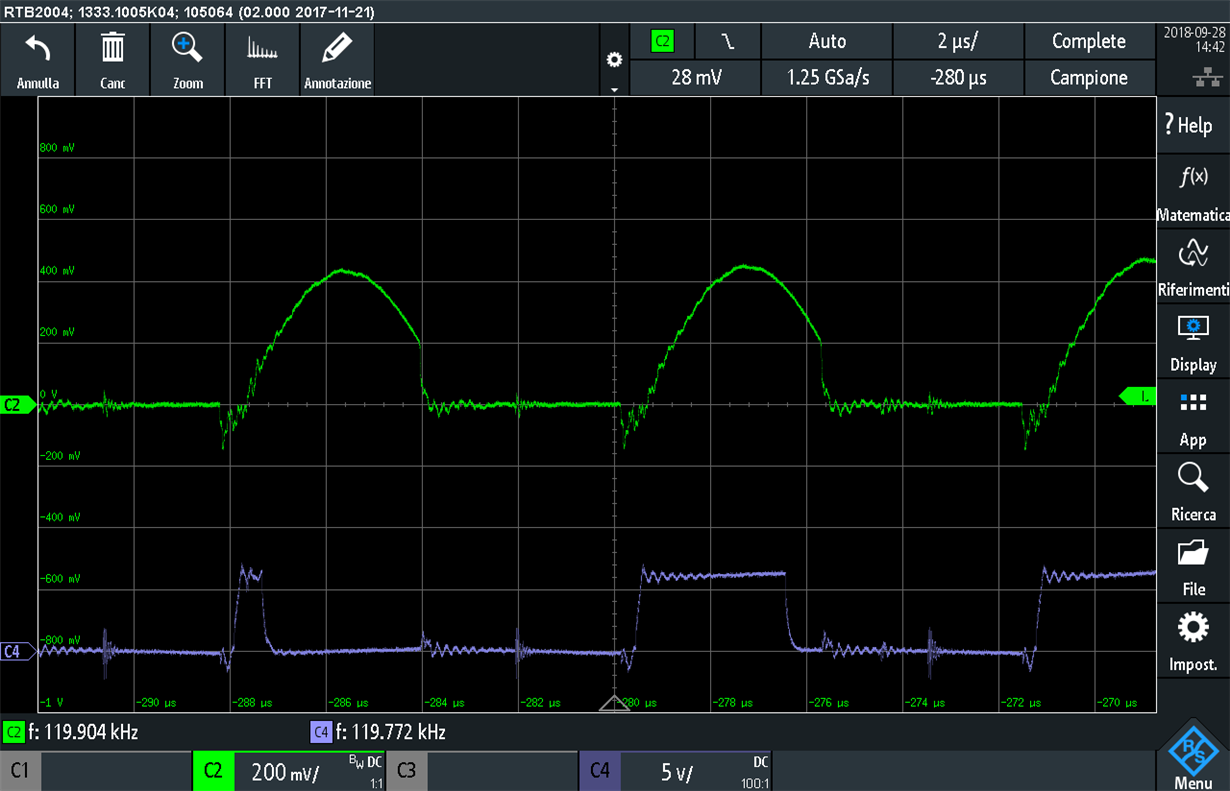
Task: Click the falling edge trigger slope icon
Action: tap(728, 41)
